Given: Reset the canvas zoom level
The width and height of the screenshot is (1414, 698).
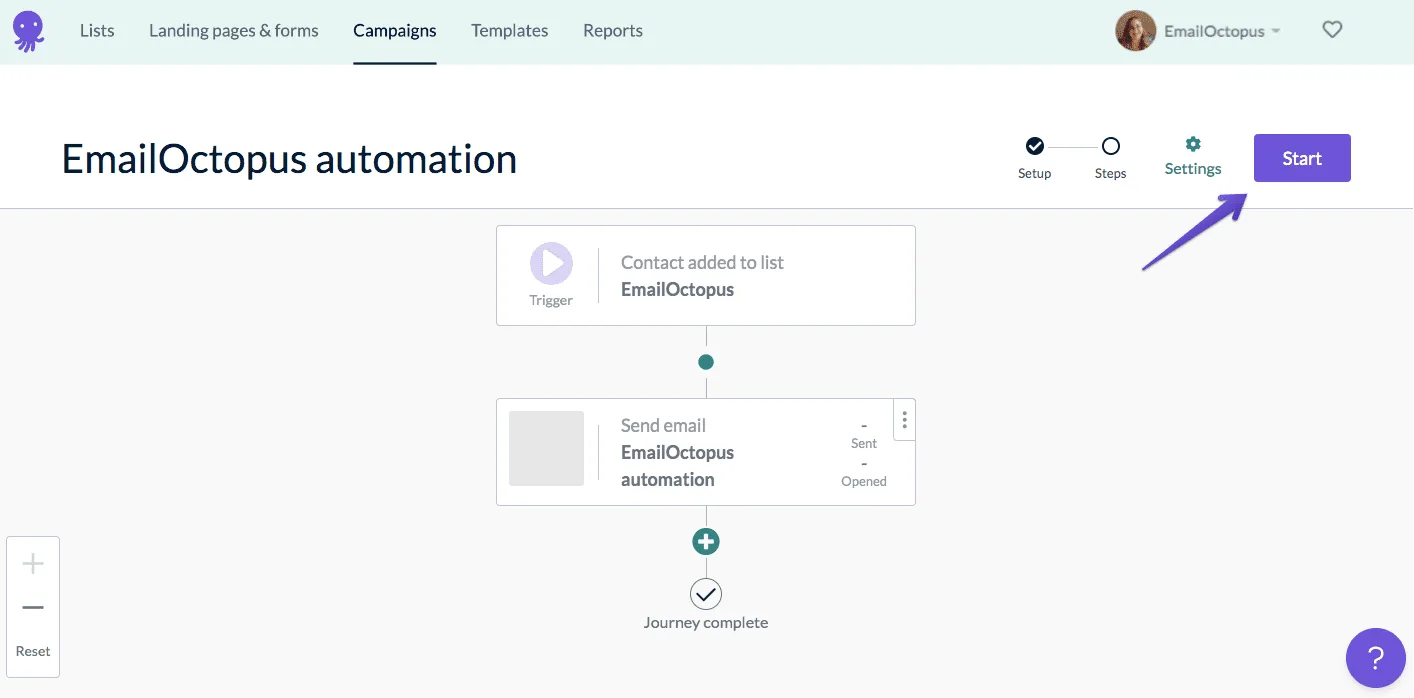Looking at the screenshot, I should coord(33,651).
